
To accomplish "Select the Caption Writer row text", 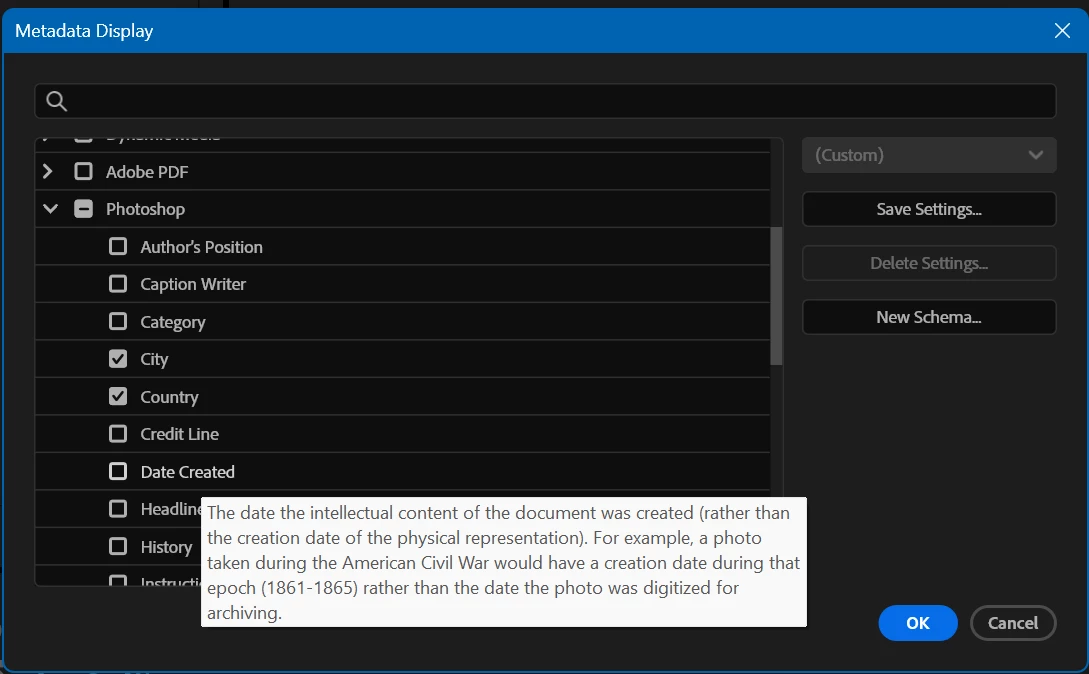I will 193,284.
